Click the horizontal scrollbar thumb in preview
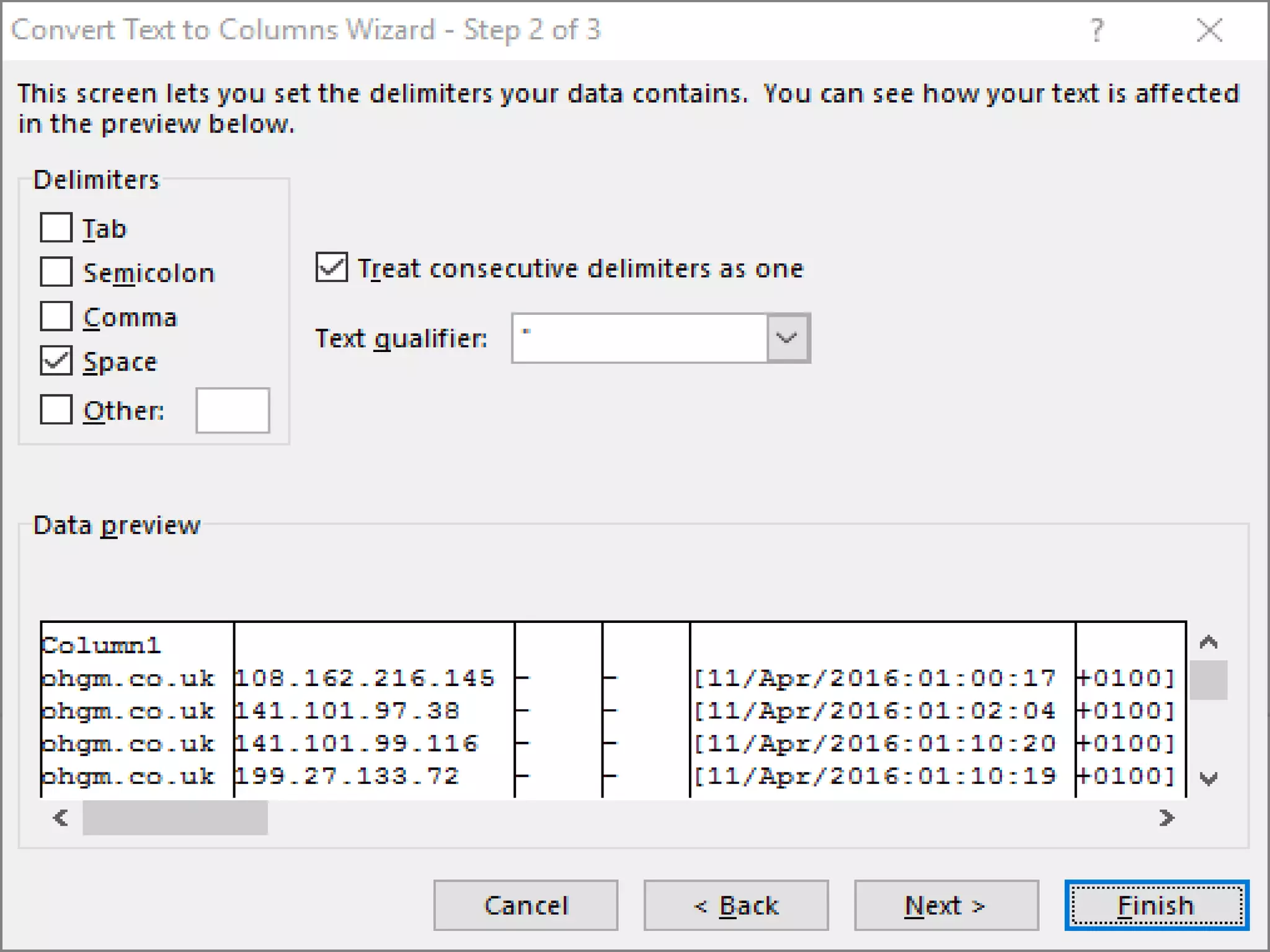The width and height of the screenshot is (1270, 952). pyautogui.click(x=175, y=818)
